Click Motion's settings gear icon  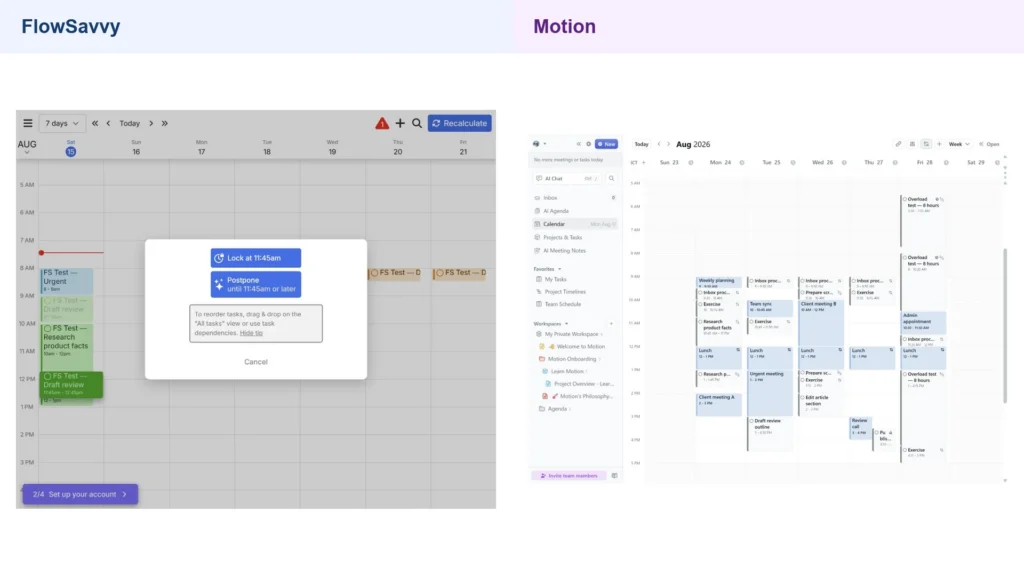click(588, 144)
